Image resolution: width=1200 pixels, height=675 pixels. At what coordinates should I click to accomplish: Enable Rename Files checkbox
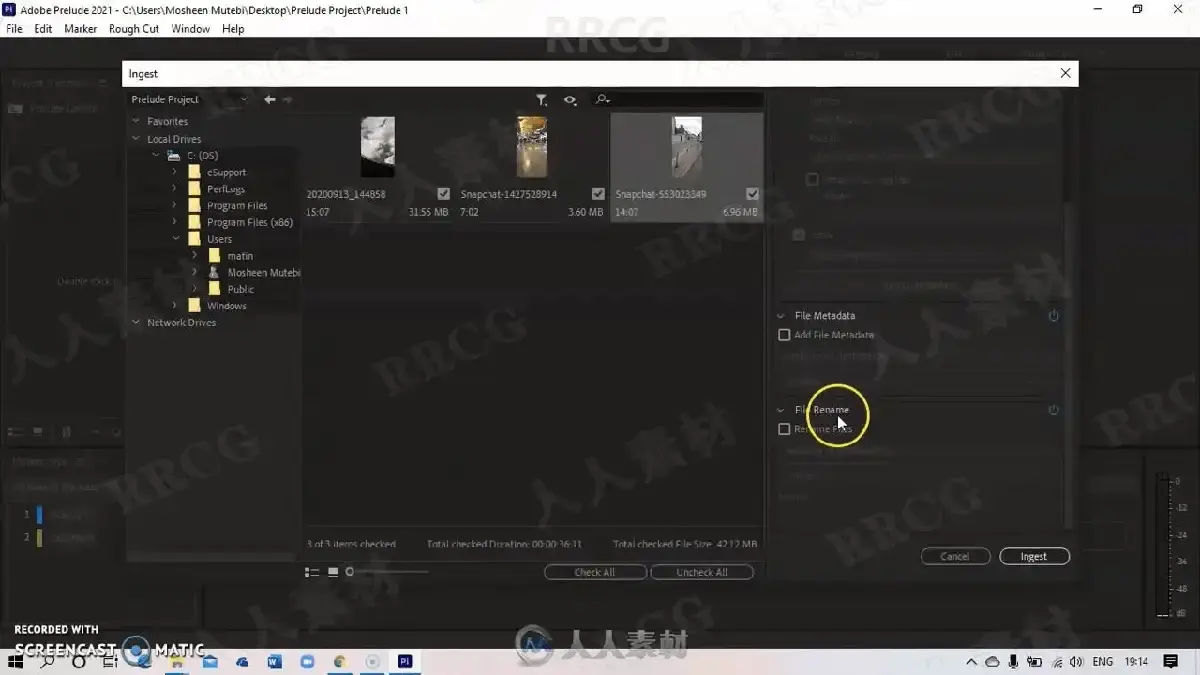coord(784,429)
